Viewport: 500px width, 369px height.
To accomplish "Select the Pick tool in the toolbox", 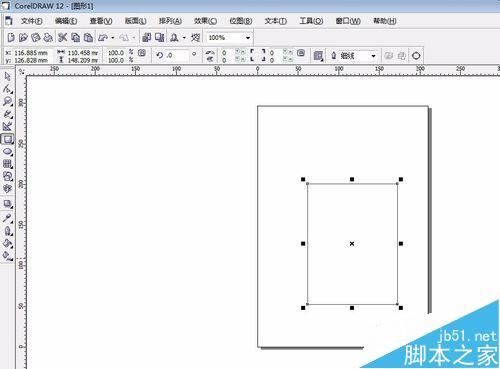I will pos(7,76).
